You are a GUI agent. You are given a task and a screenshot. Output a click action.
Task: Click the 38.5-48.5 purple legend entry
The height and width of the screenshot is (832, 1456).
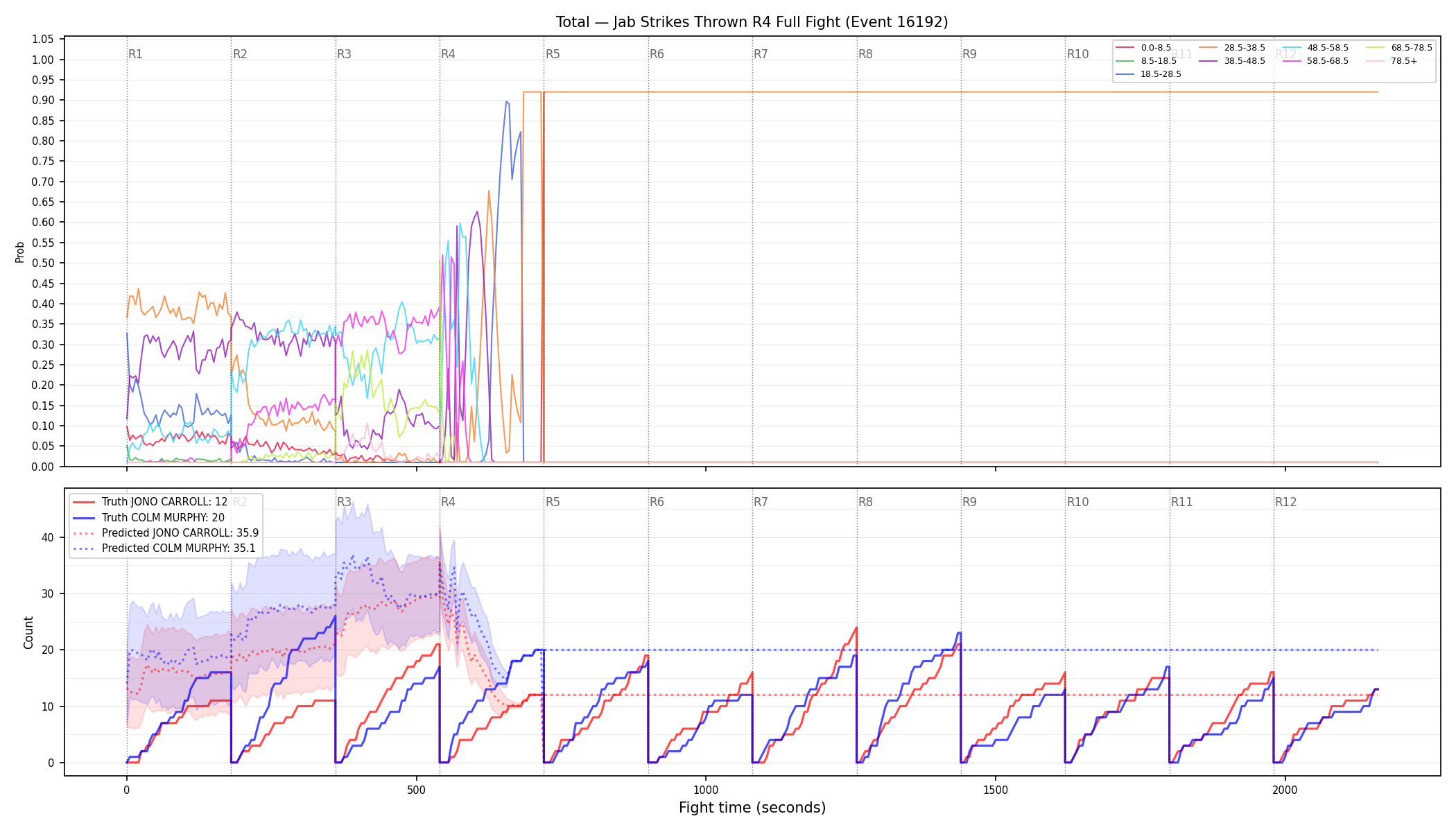point(1232,61)
